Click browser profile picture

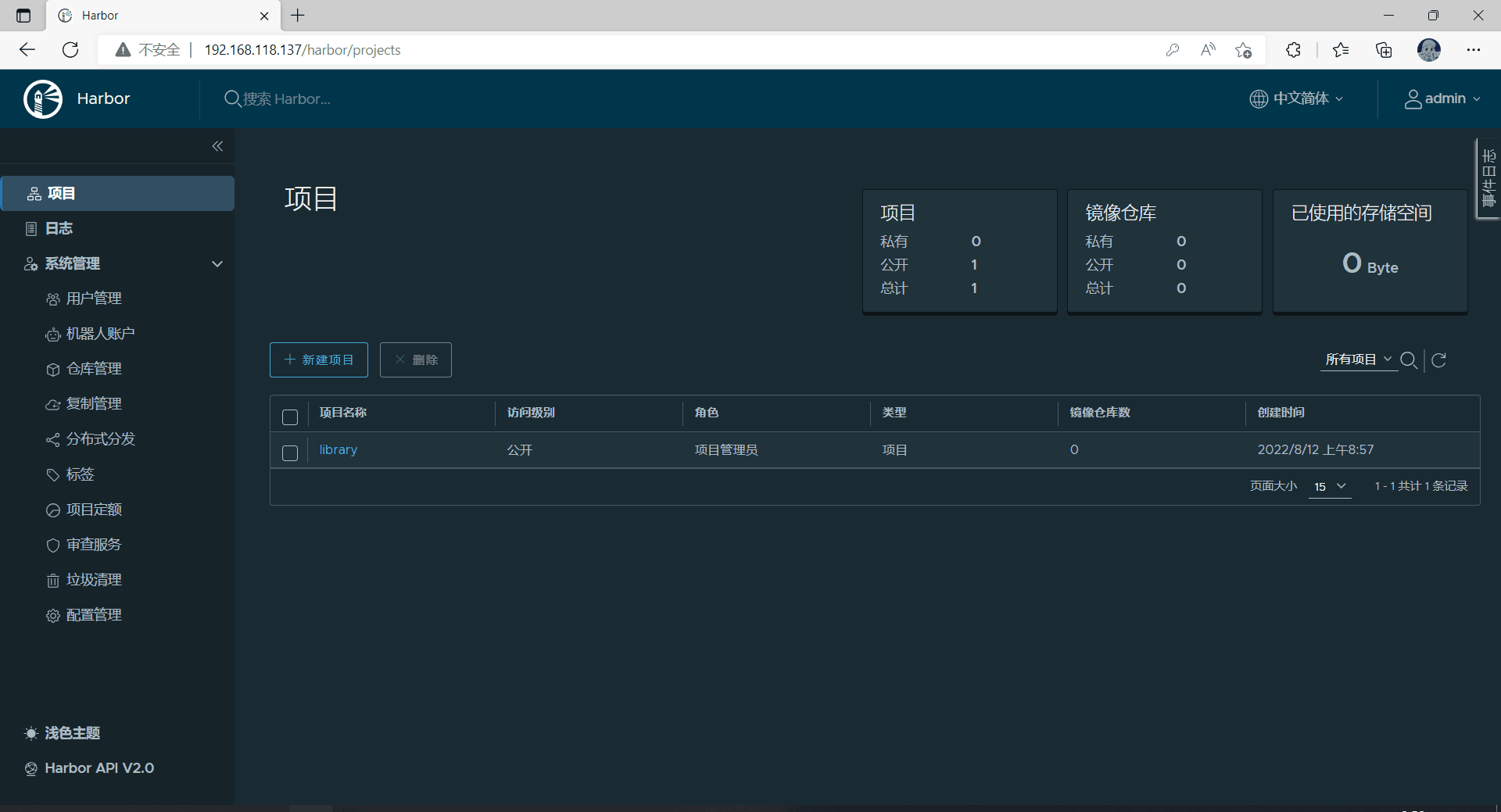pyautogui.click(x=1429, y=50)
